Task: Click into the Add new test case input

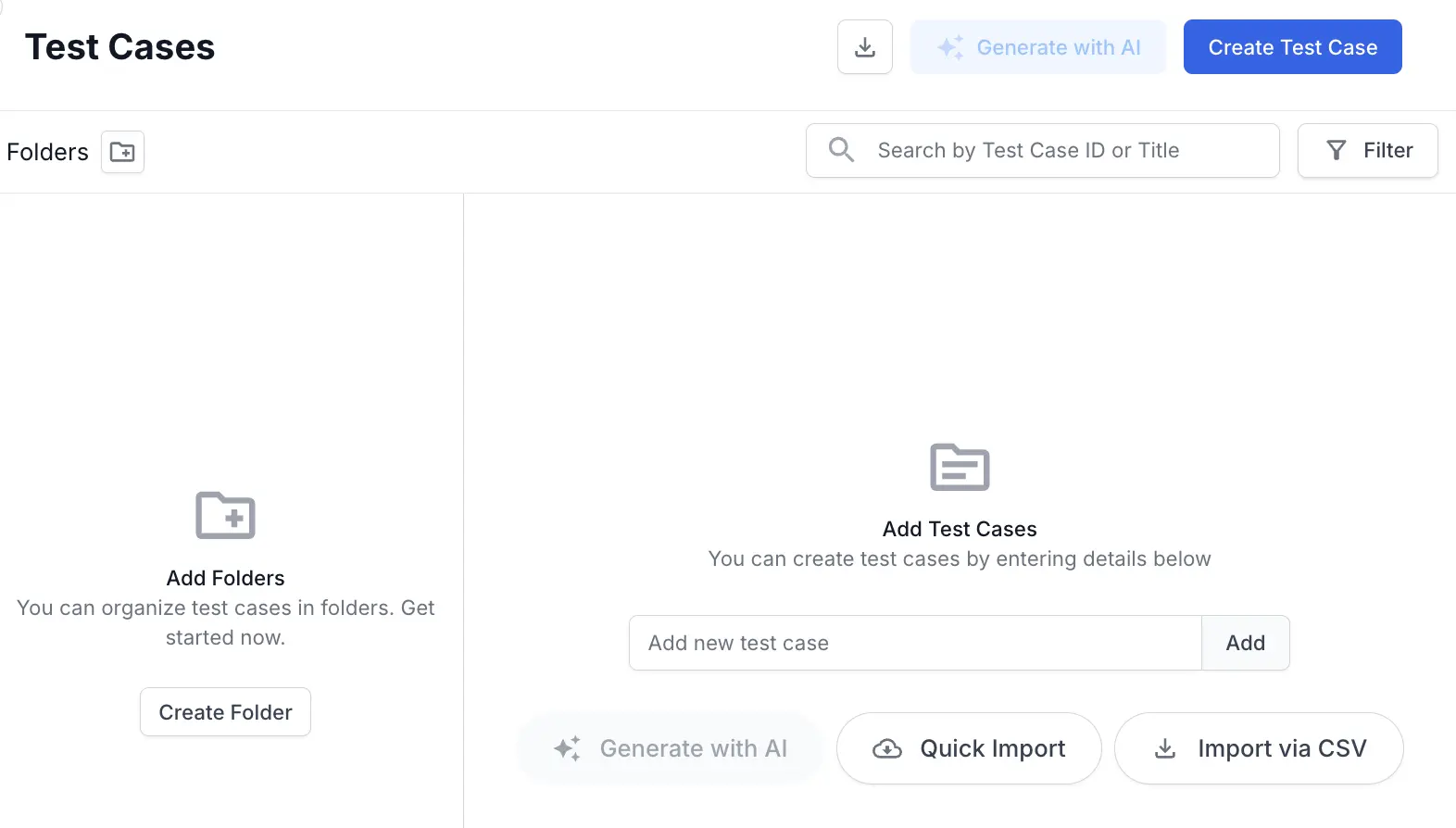Action: (x=914, y=643)
